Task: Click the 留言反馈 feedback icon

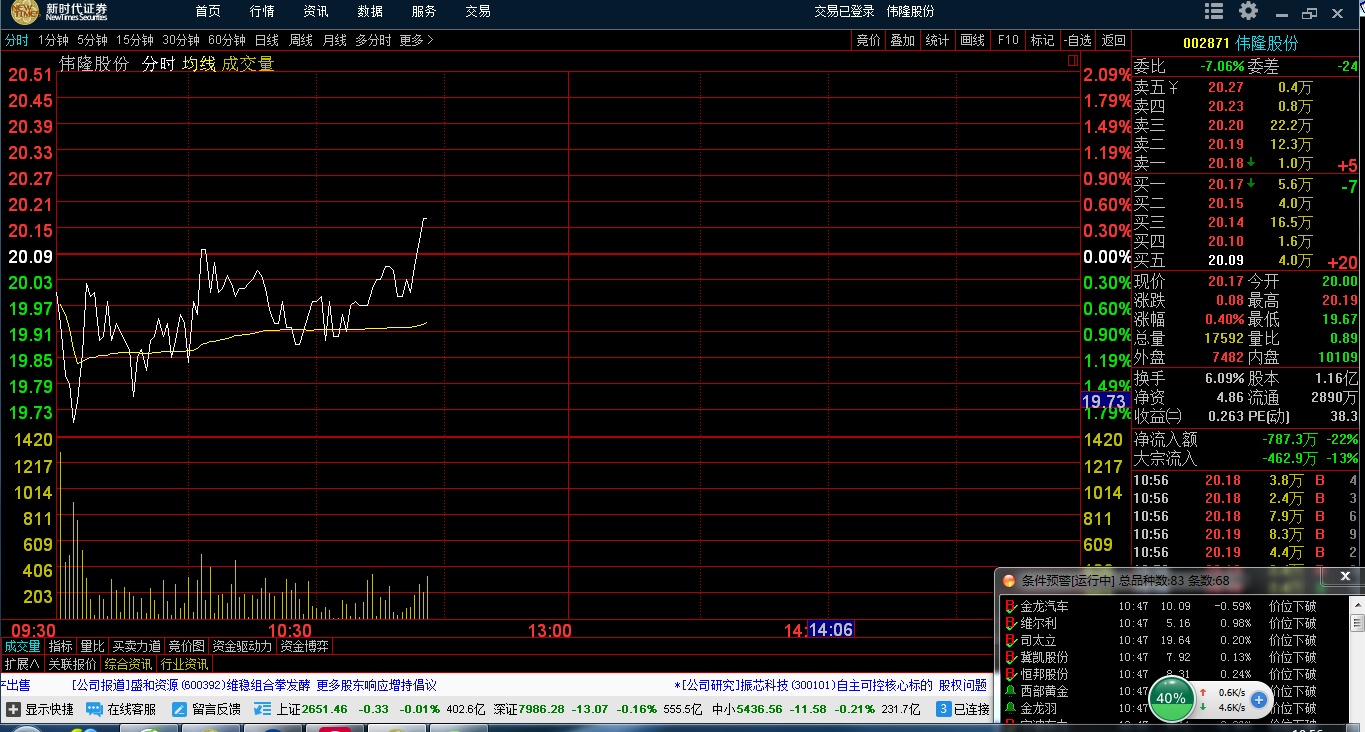Action: coord(180,709)
